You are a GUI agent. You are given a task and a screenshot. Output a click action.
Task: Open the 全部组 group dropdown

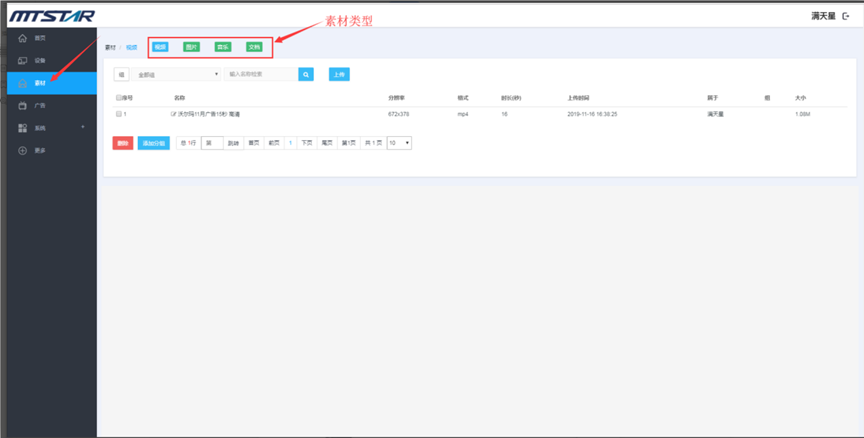pos(177,74)
